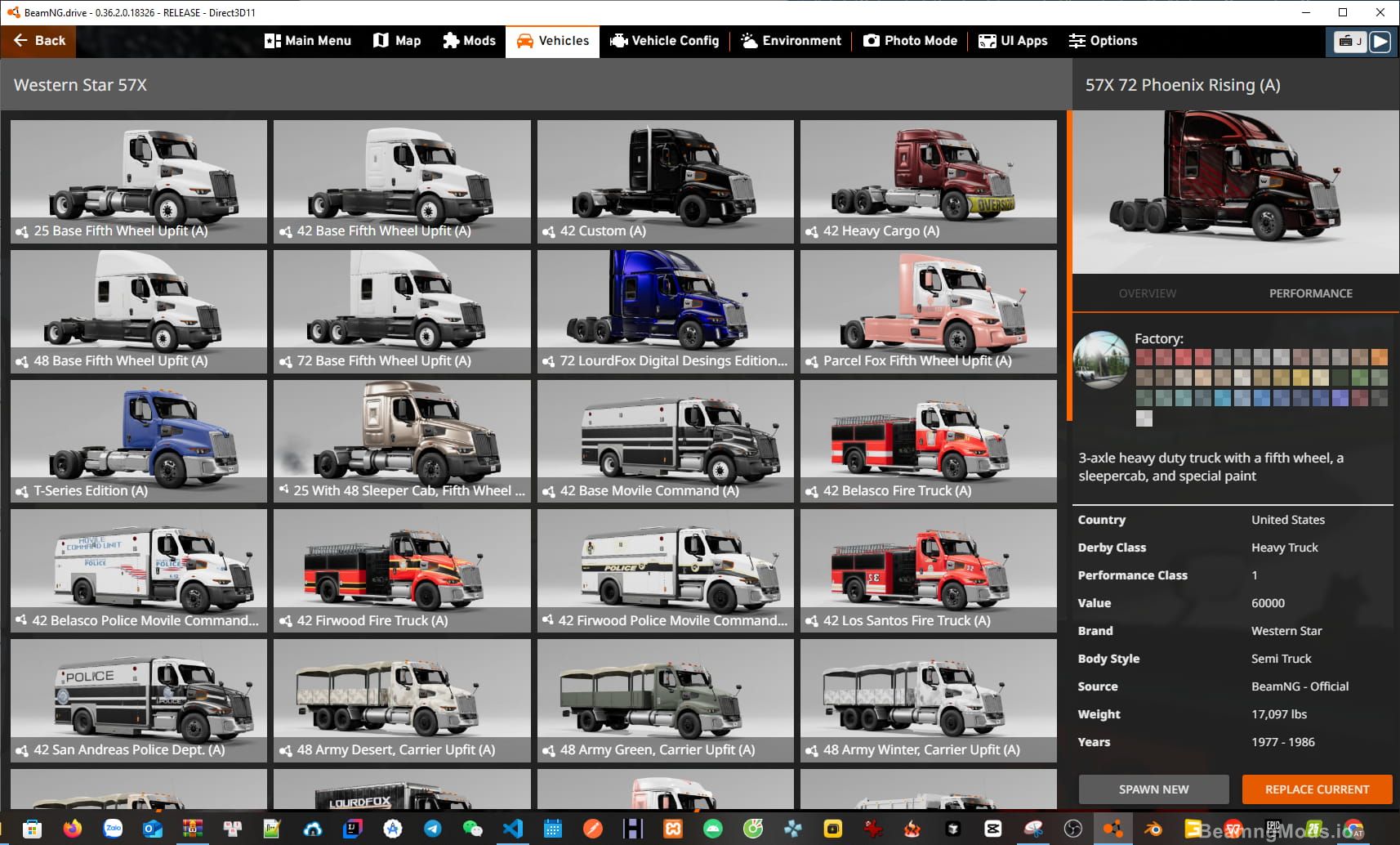Click 'BeamNG - Official' source value
Image resolution: width=1400 pixels, height=845 pixels.
click(1300, 686)
